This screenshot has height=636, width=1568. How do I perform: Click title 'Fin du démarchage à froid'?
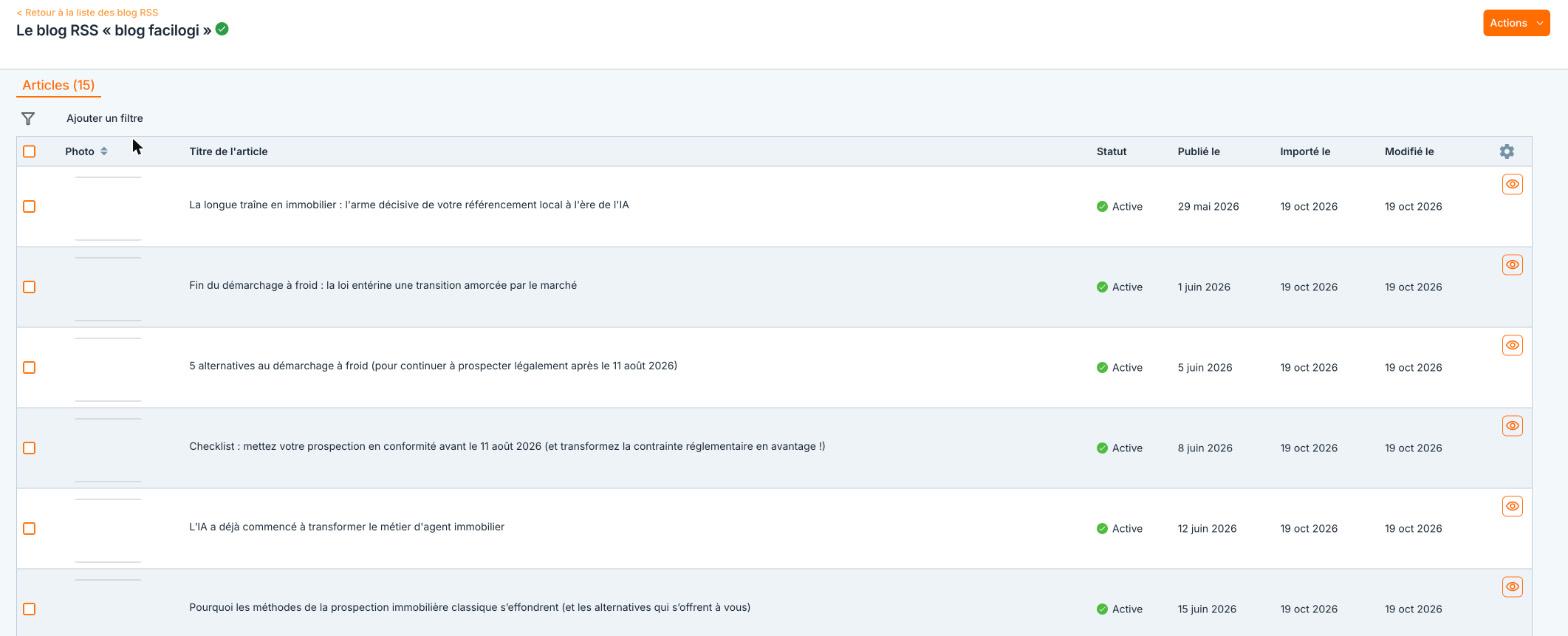(x=383, y=285)
